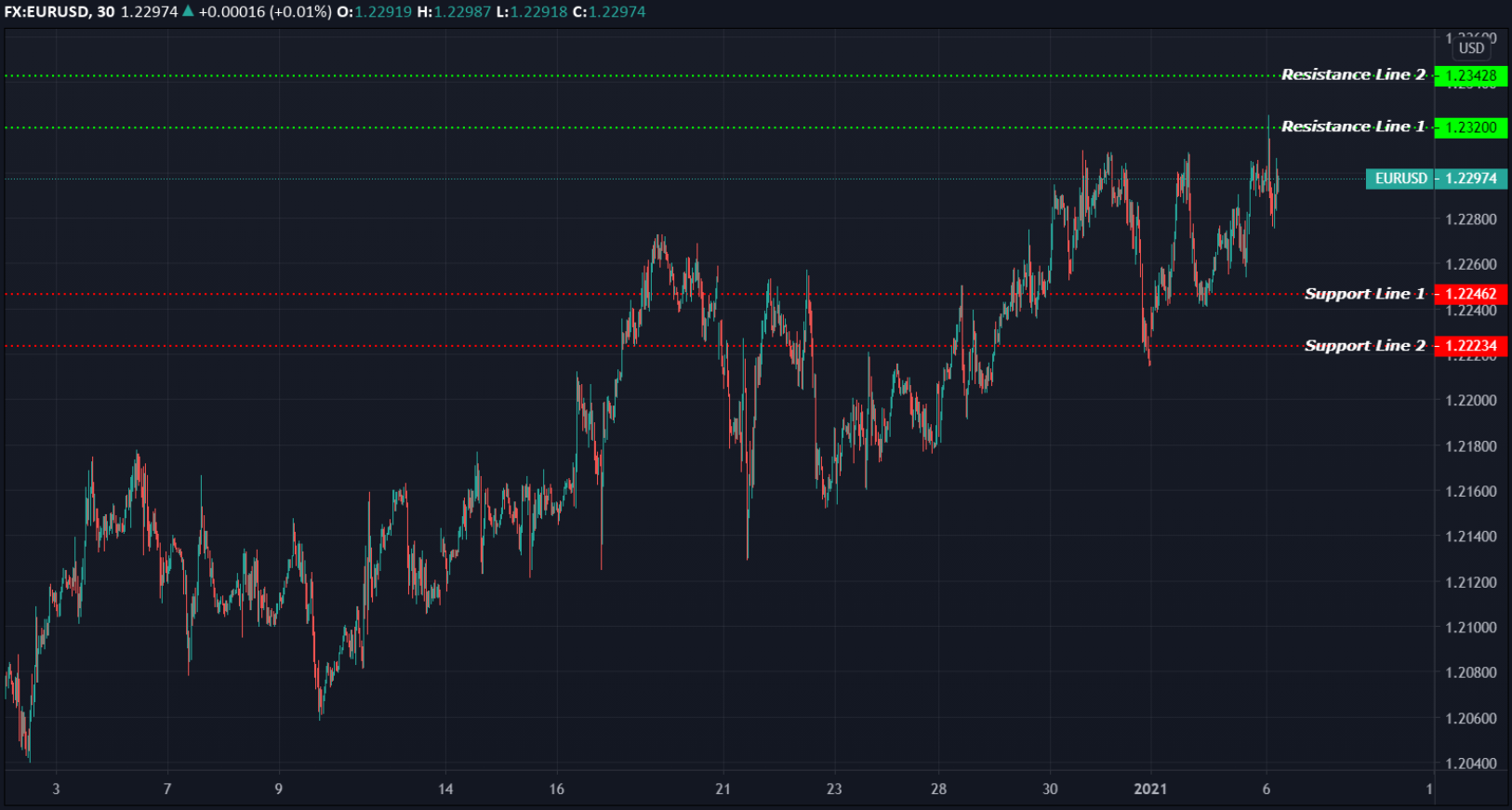Click the low value L:1.22918

532,12
